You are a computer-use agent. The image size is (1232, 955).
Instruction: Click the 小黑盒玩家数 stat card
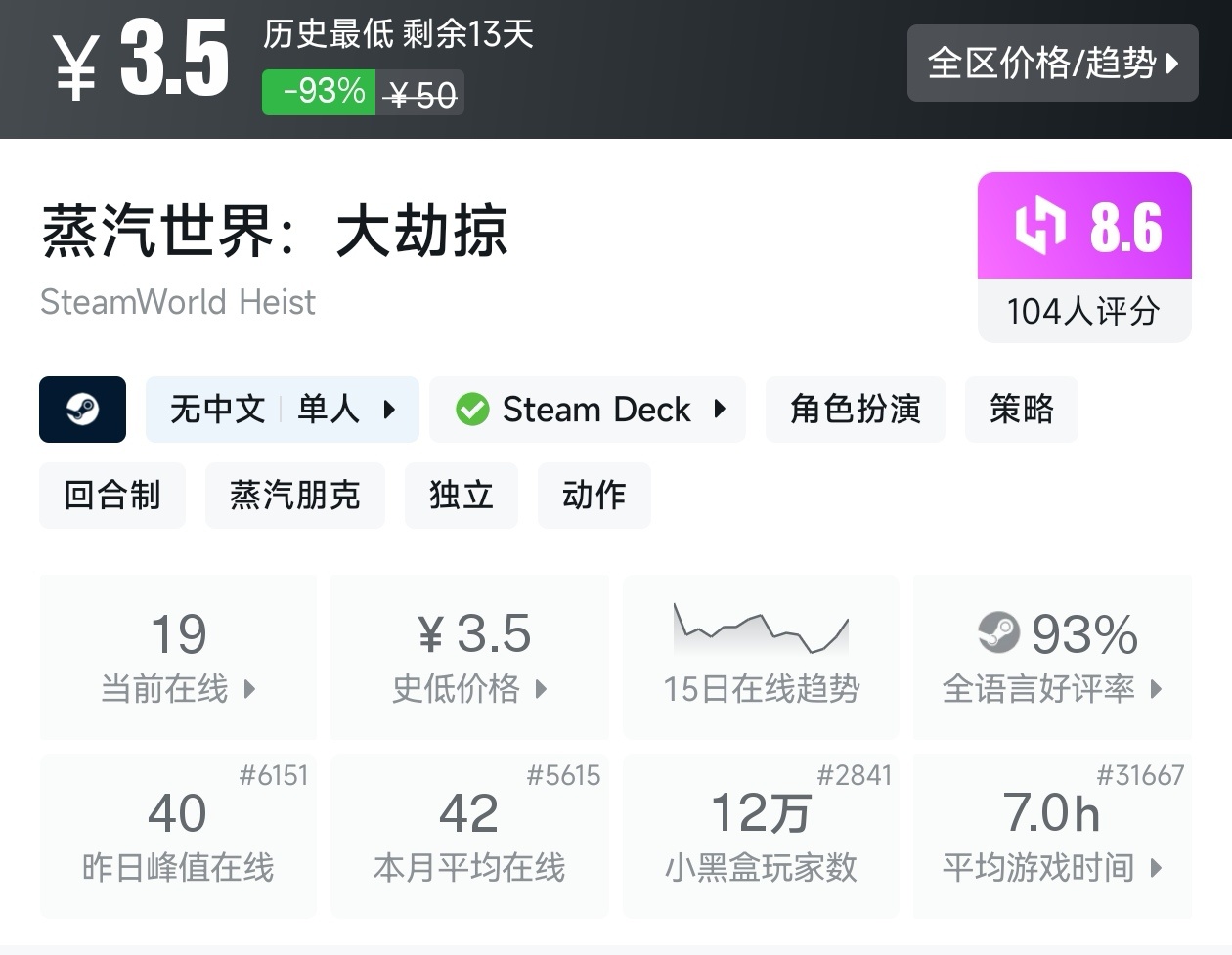761,836
